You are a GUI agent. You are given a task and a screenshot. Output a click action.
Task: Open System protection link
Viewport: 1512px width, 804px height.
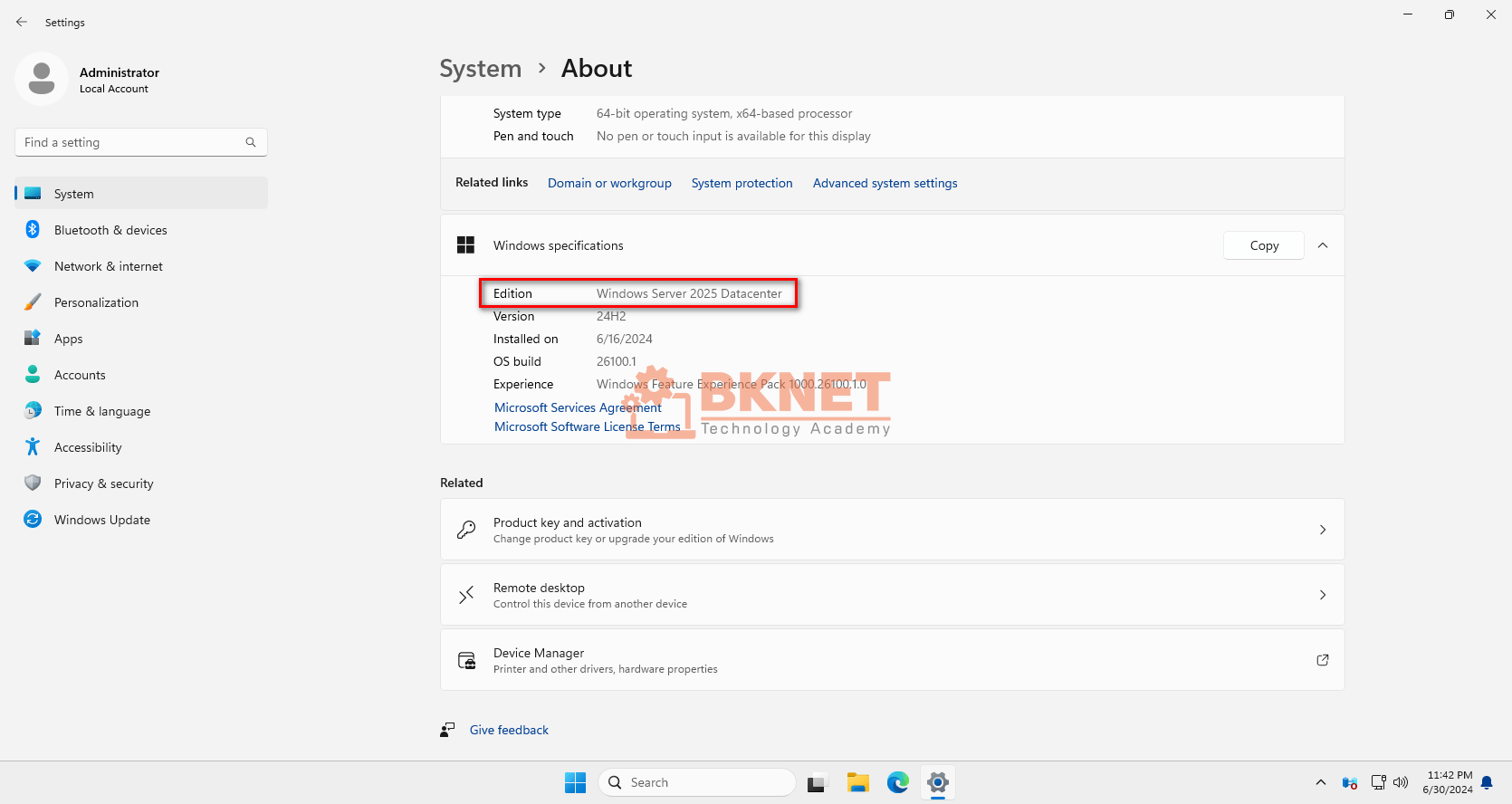pos(742,183)
